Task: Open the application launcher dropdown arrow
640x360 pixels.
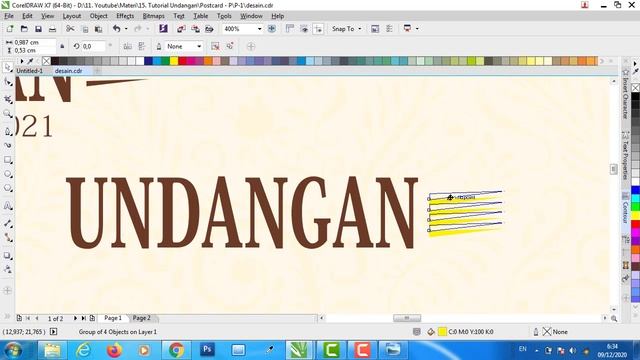Action: click(x=417, y=29)
